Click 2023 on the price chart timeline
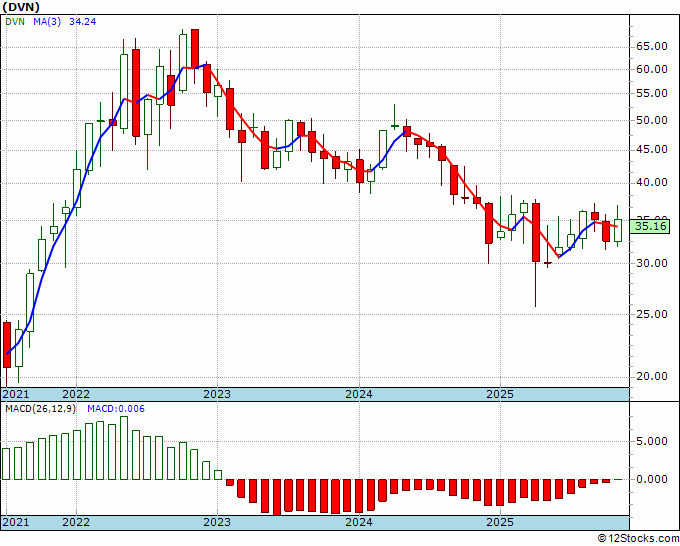The width and height of the screenshot is (680, 546). click(x=217, y=394)
